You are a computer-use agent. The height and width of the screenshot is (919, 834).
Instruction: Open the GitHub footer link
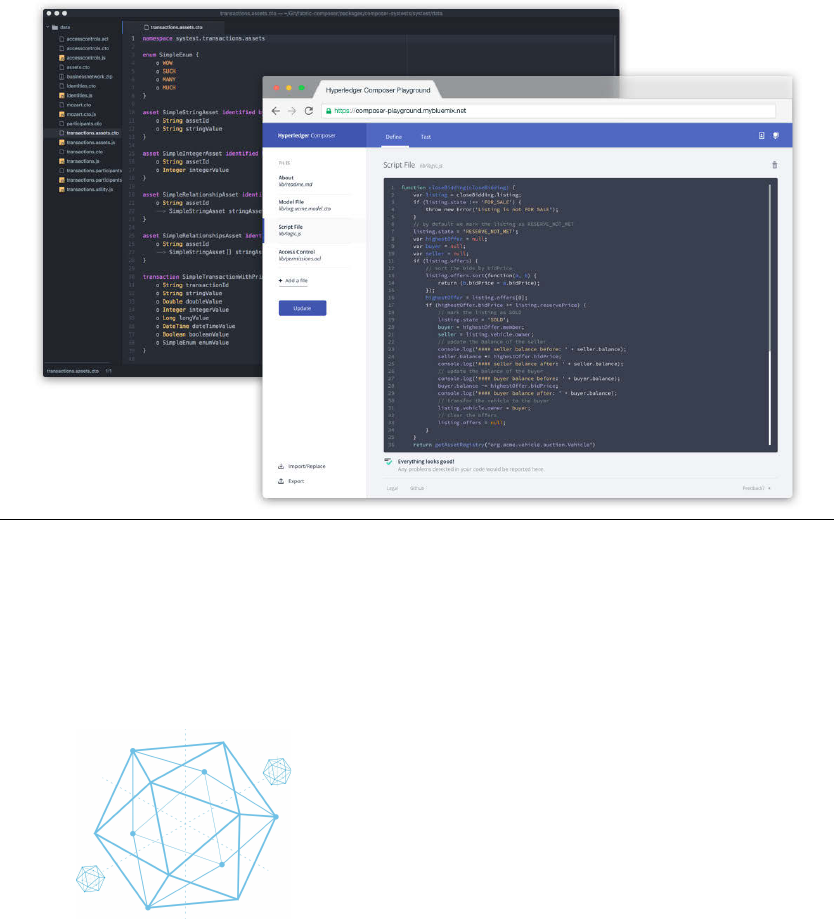(417, 488)
